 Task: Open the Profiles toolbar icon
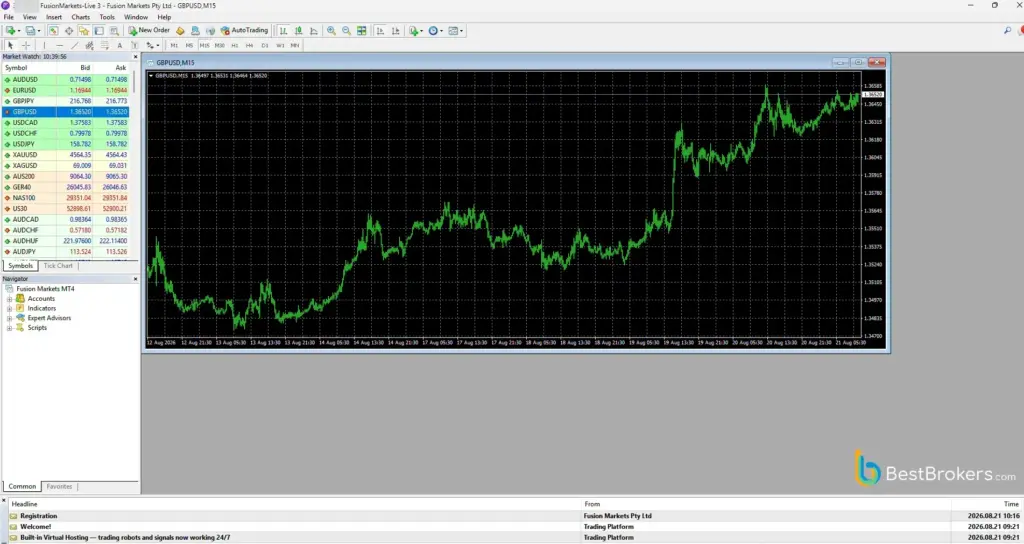(31, 31)
